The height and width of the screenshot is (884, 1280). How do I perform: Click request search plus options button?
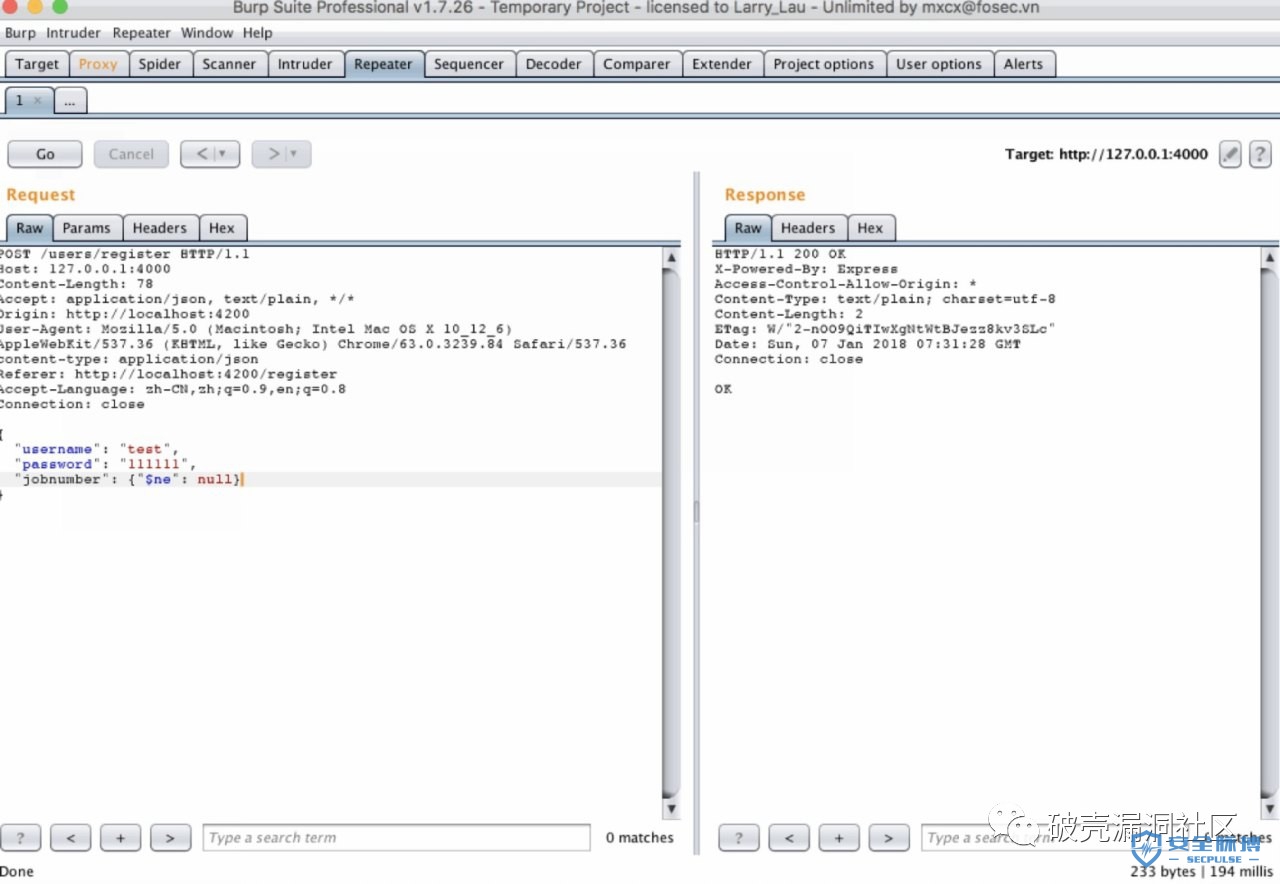click(x=120, y=838)
